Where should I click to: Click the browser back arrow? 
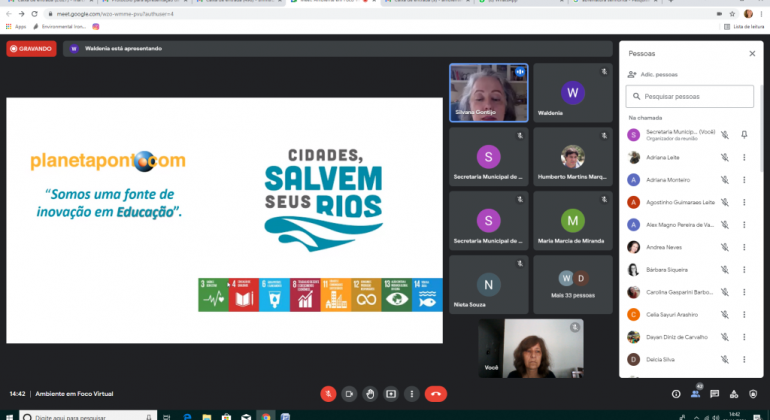(8, 14)
